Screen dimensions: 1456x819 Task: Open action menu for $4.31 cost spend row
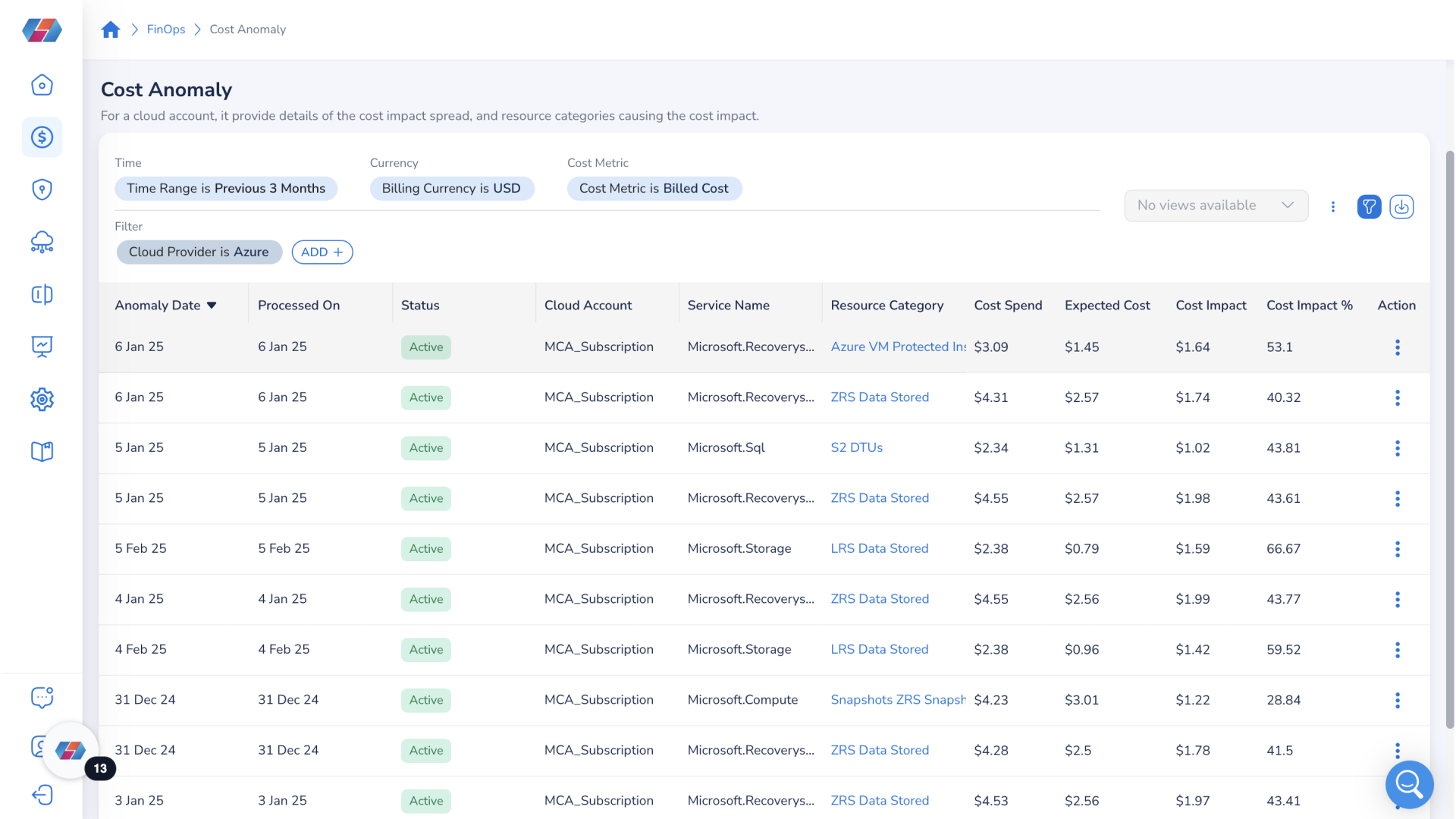pyautogui.click(x=1397, y=397)
